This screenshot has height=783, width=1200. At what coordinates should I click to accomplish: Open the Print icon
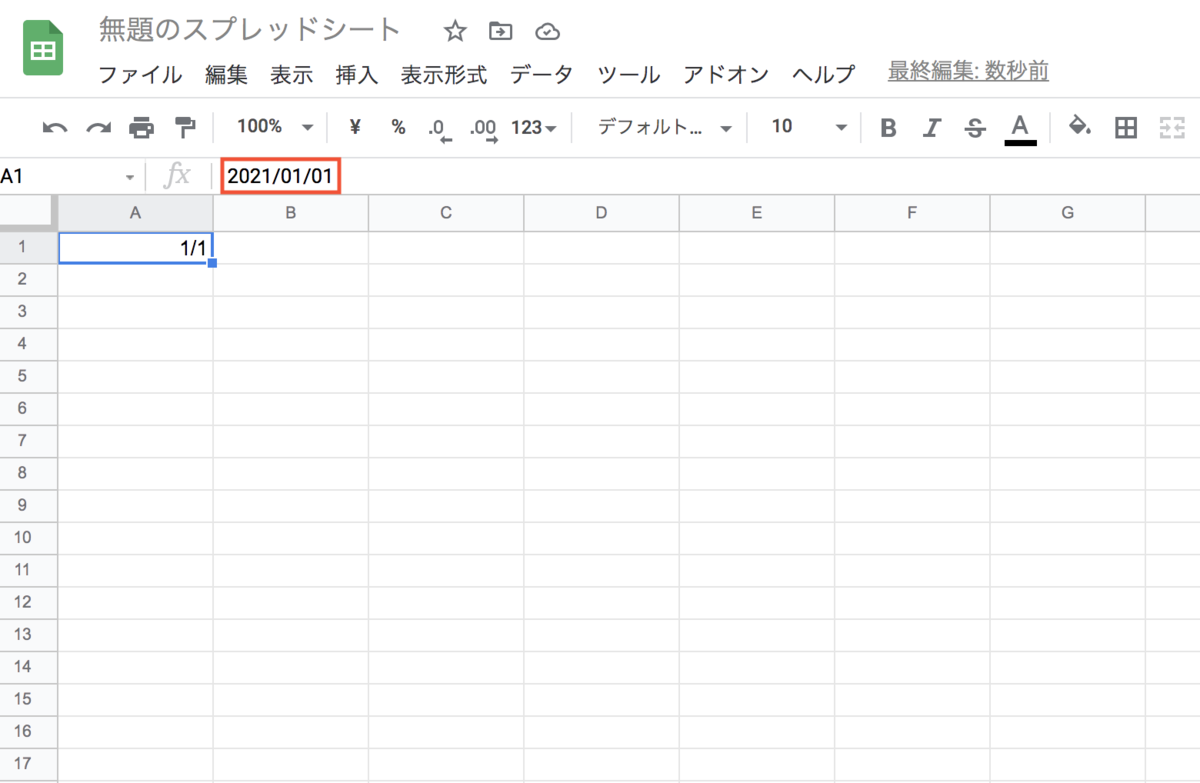coord(141,127)
